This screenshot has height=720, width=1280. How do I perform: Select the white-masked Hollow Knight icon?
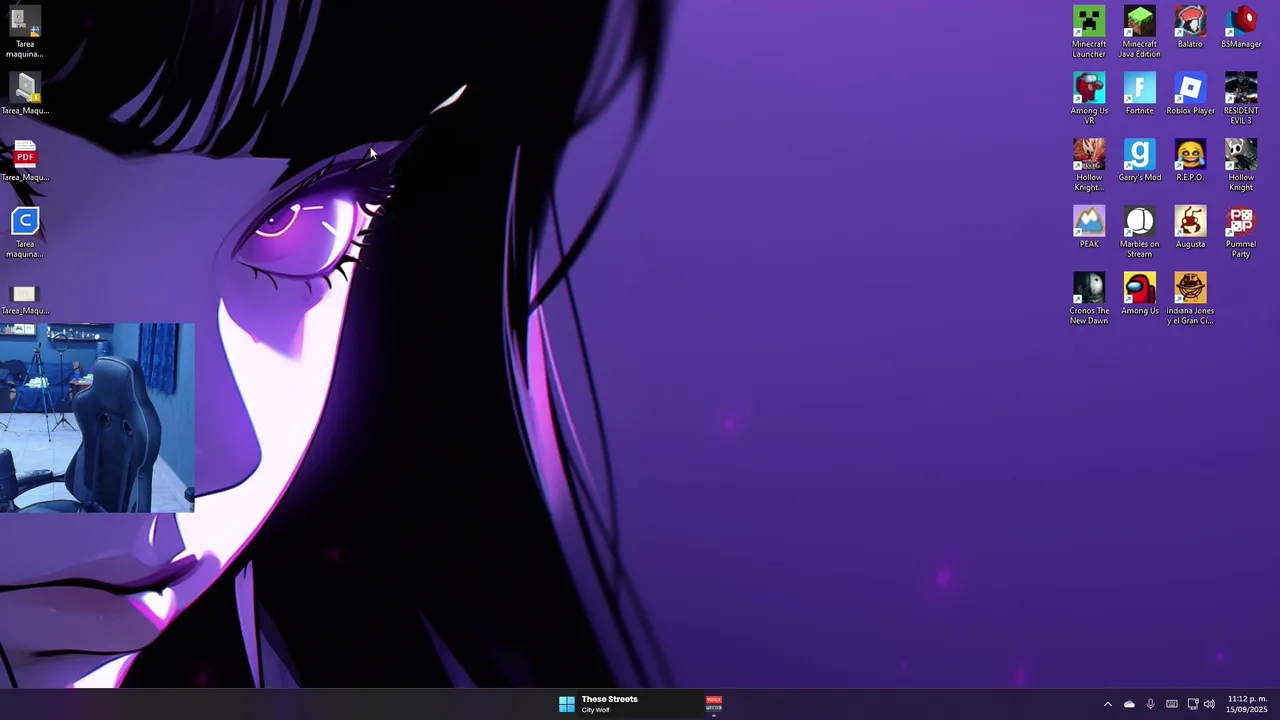tap(1241, 165)
